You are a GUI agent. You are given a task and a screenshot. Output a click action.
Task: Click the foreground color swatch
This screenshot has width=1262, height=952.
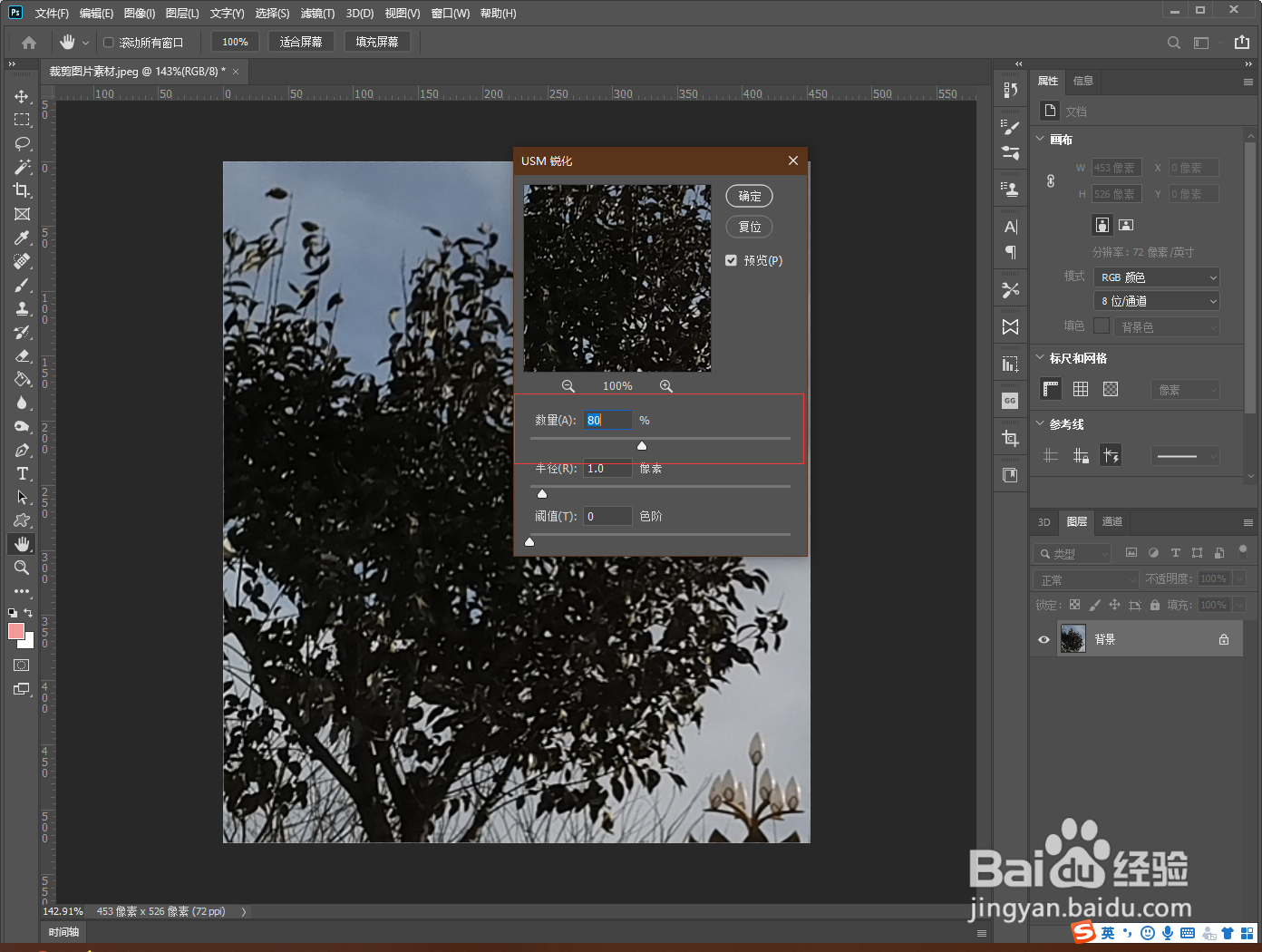tap(16, 632)
